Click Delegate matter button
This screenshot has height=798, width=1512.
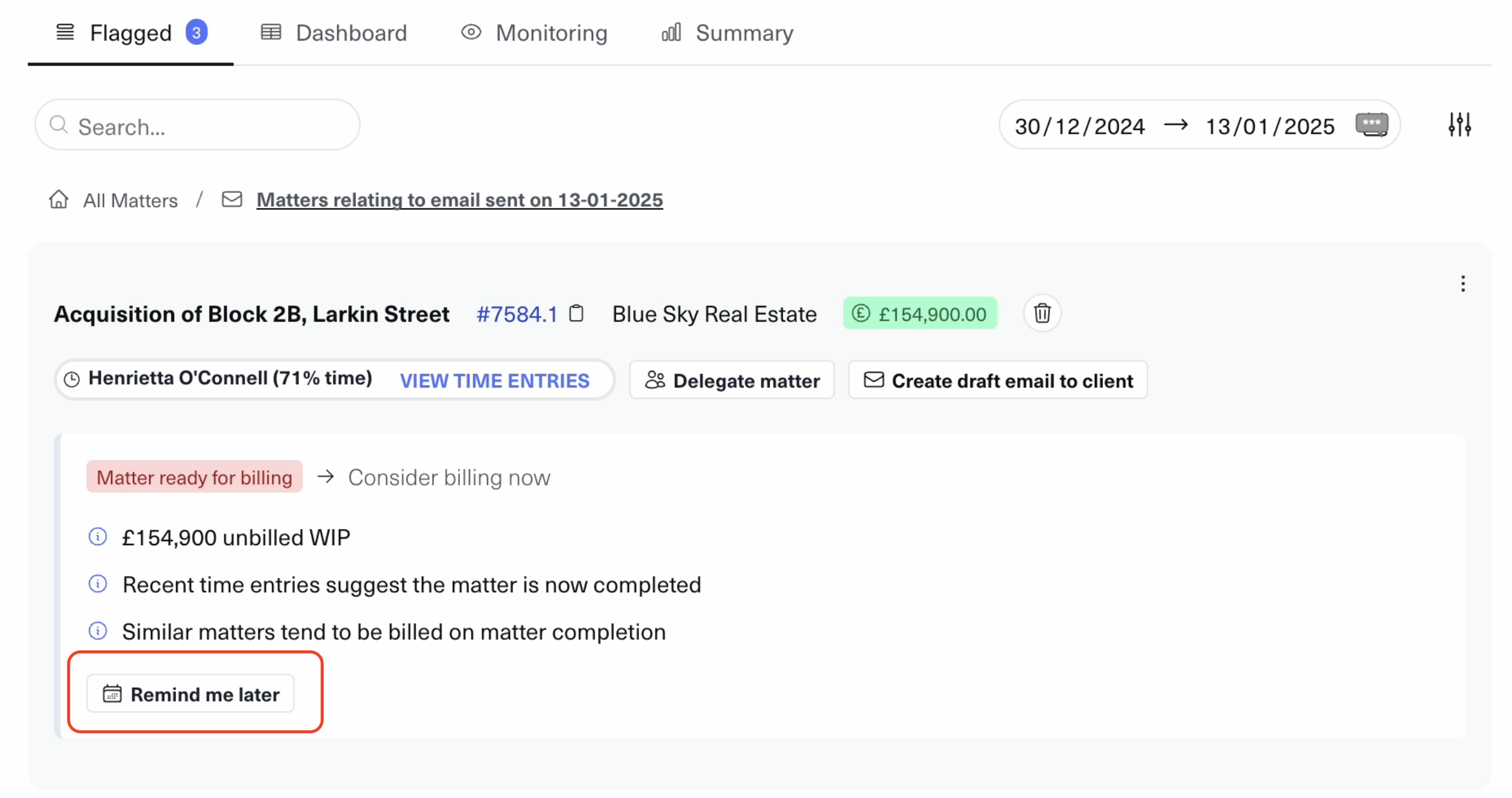click(x=732, y=381)
